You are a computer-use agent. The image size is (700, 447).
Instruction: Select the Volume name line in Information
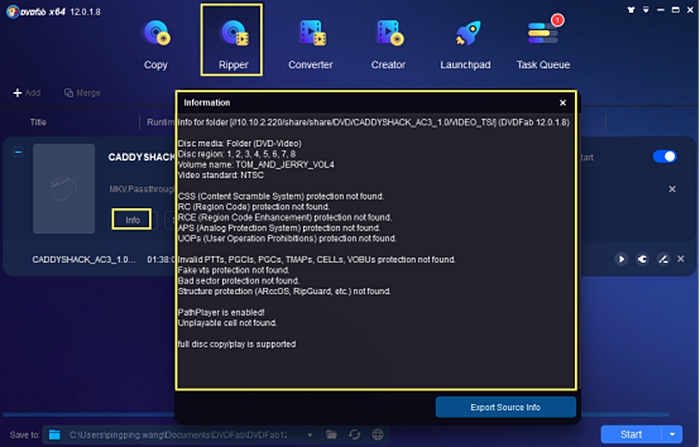[256, 165]
